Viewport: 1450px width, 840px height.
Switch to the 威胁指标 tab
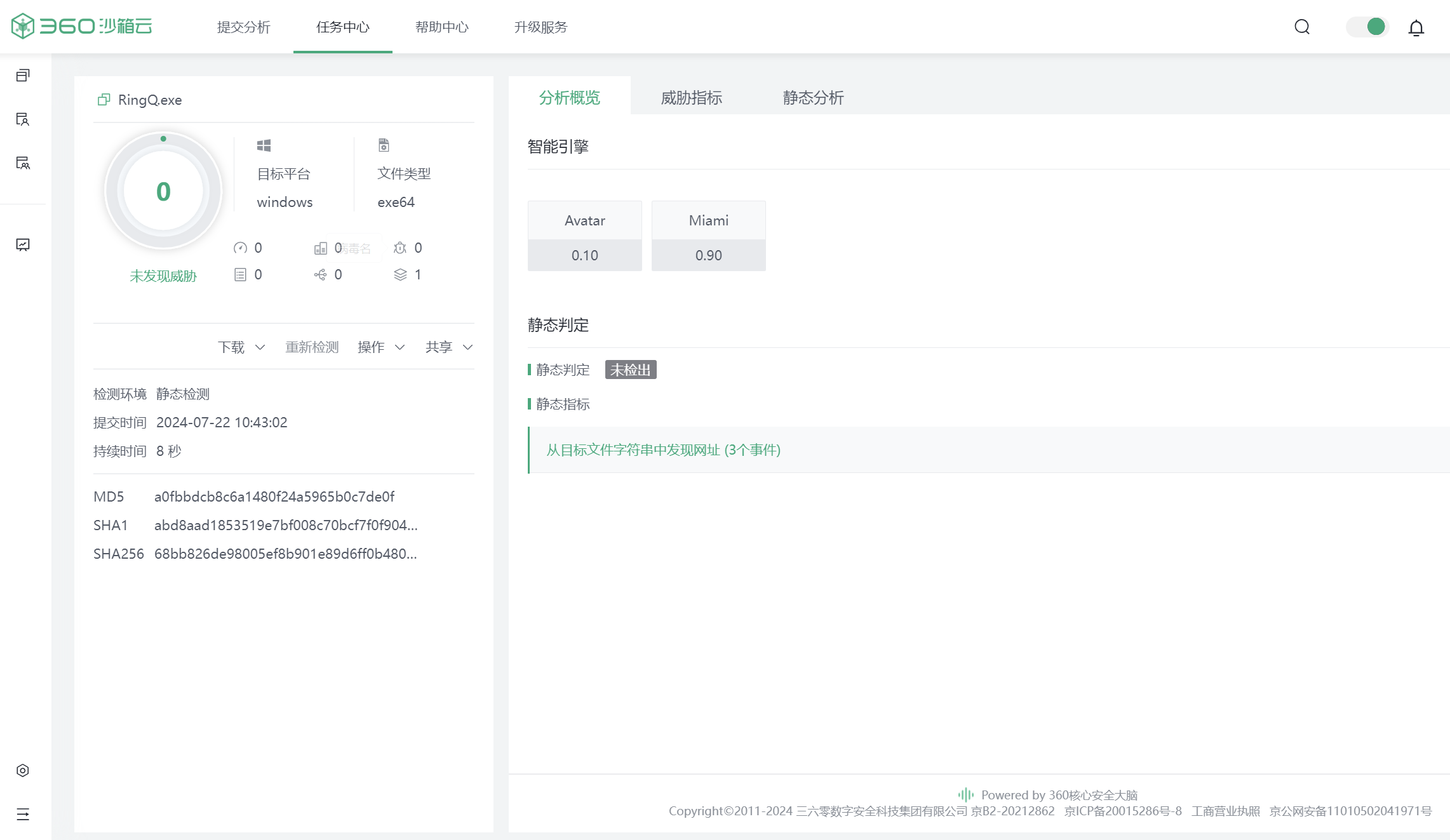coord(691,98)
